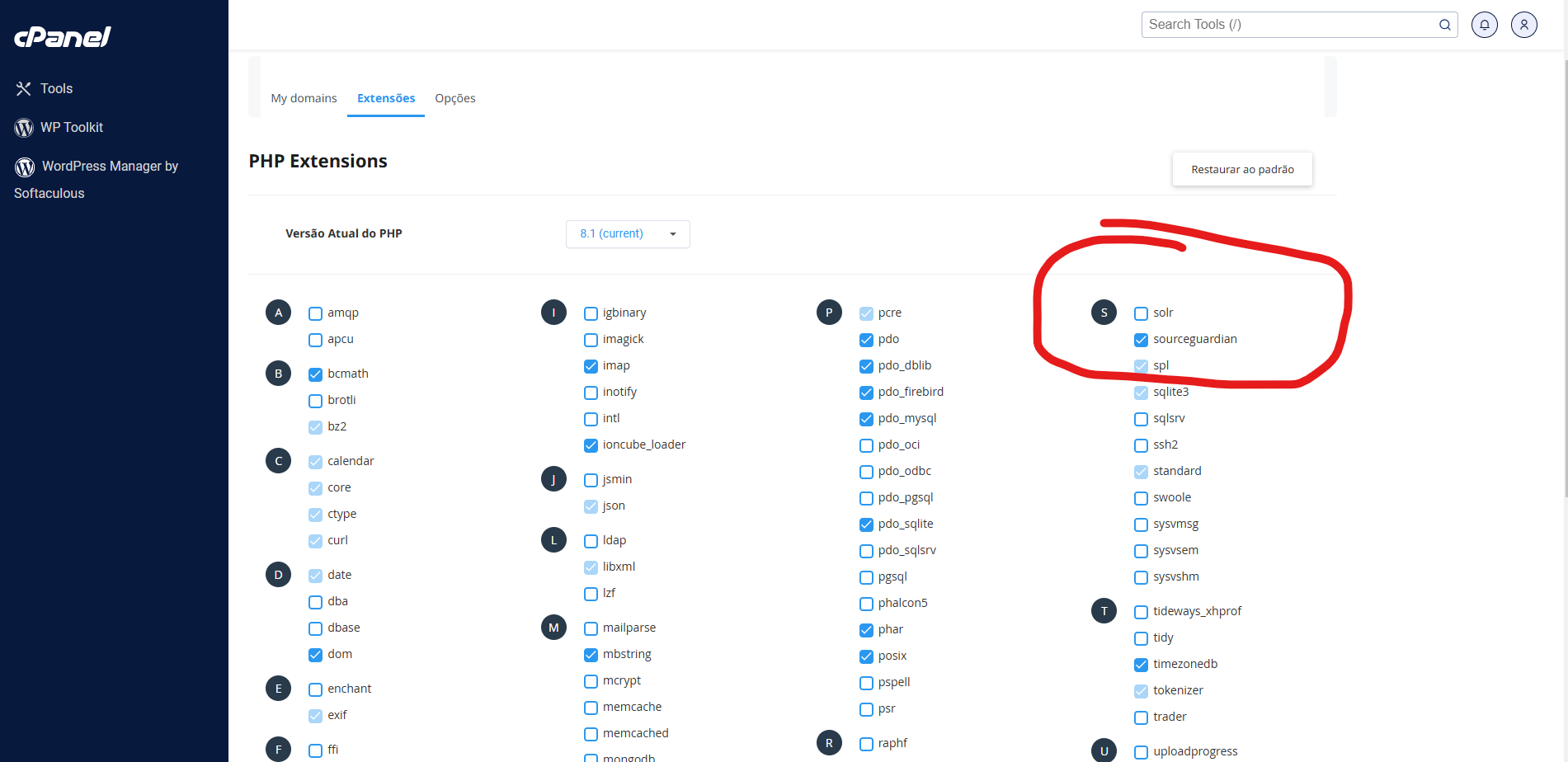
Task: Click the WP Toolkit WordPress icon
Action: pos(24,128)
